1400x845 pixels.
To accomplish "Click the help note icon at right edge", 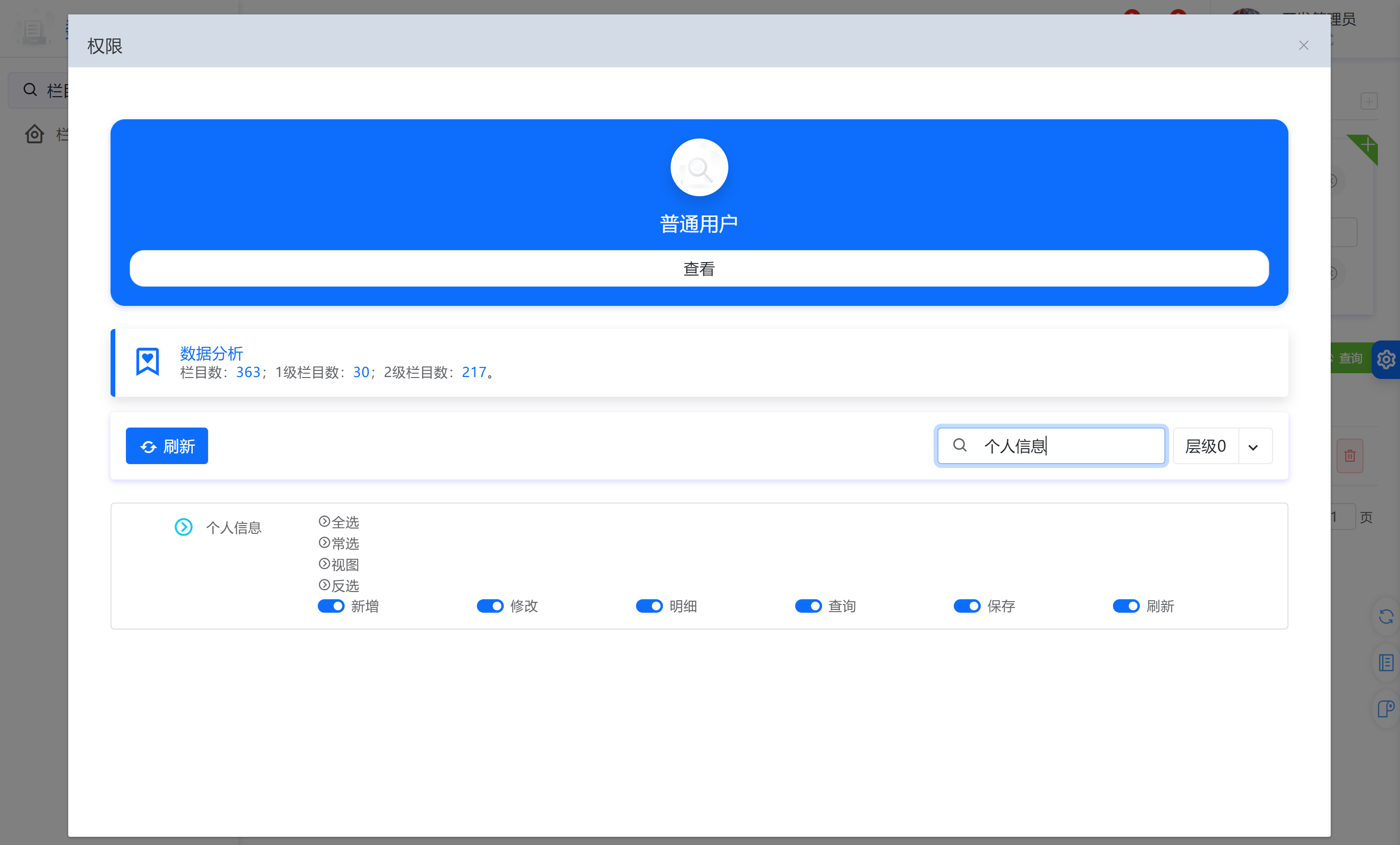I will pos(1387,708).
